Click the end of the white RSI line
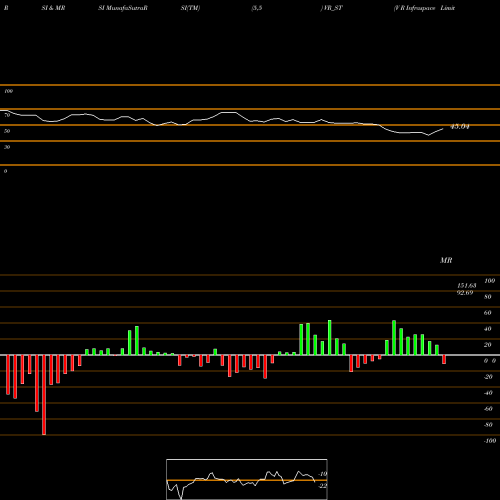Image resolution: width=500 pixels, height=500 pixels. click(x=443, y=129)
